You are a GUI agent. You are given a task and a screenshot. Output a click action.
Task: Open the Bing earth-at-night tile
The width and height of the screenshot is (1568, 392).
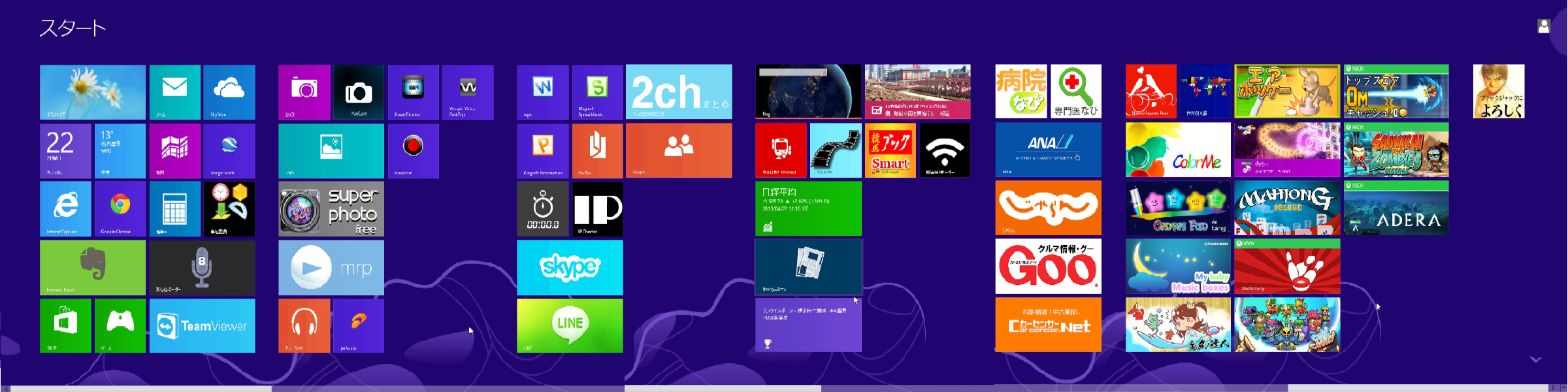tap(808, 91)
